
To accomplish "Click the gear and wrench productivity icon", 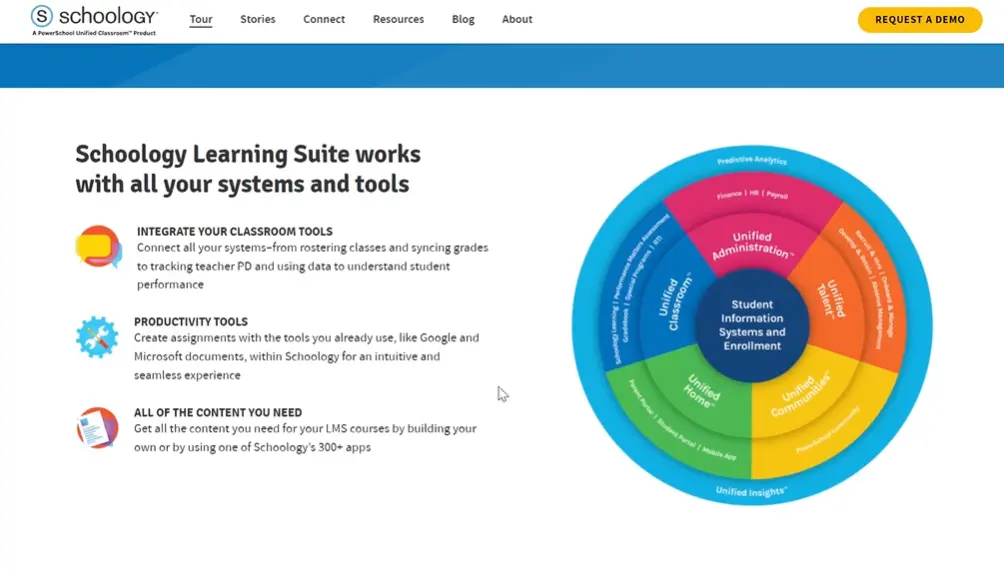I will (97, 337).
